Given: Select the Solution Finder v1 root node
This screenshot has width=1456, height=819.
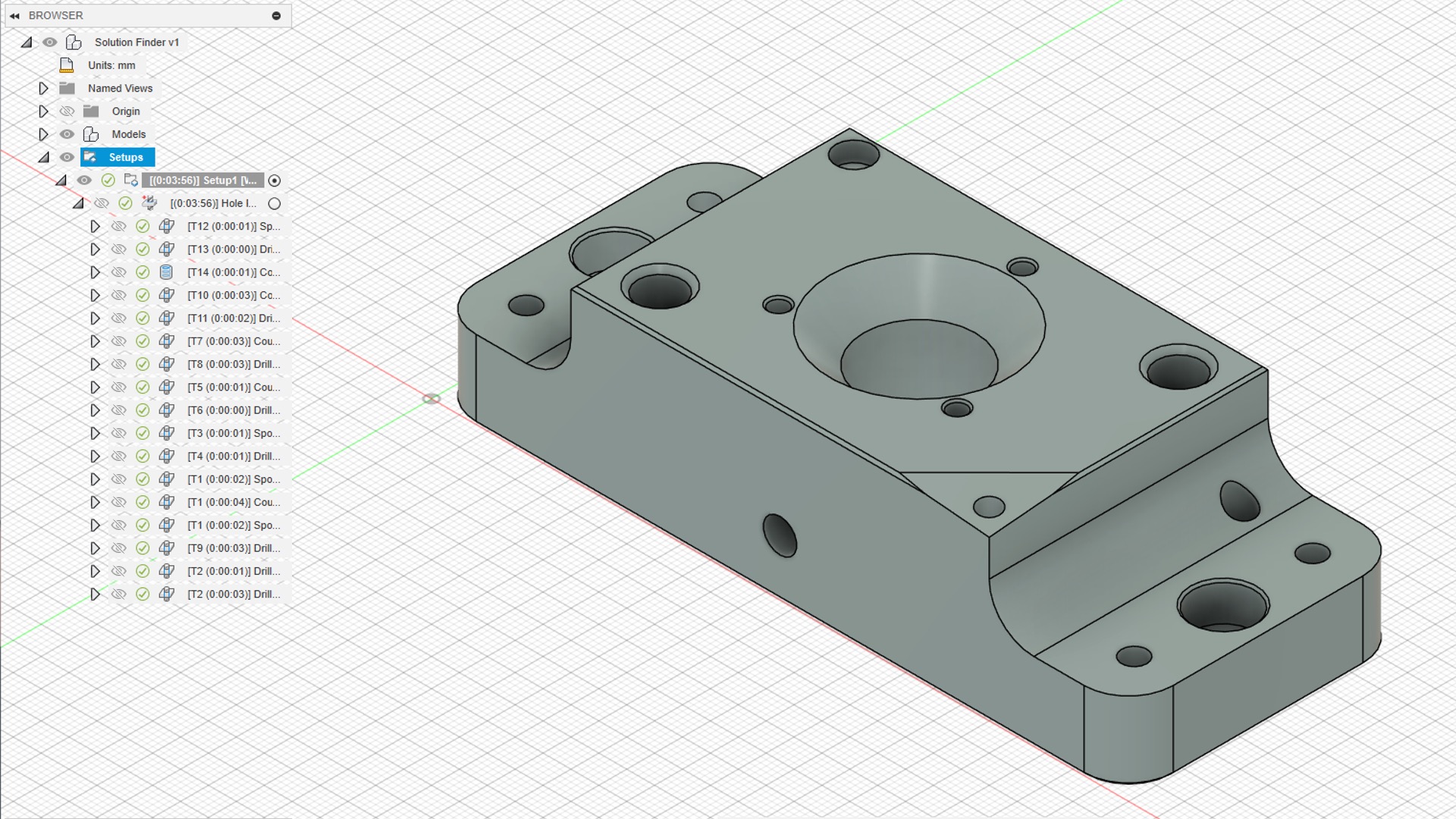Looking at the screenshot, I should [136, 42].
